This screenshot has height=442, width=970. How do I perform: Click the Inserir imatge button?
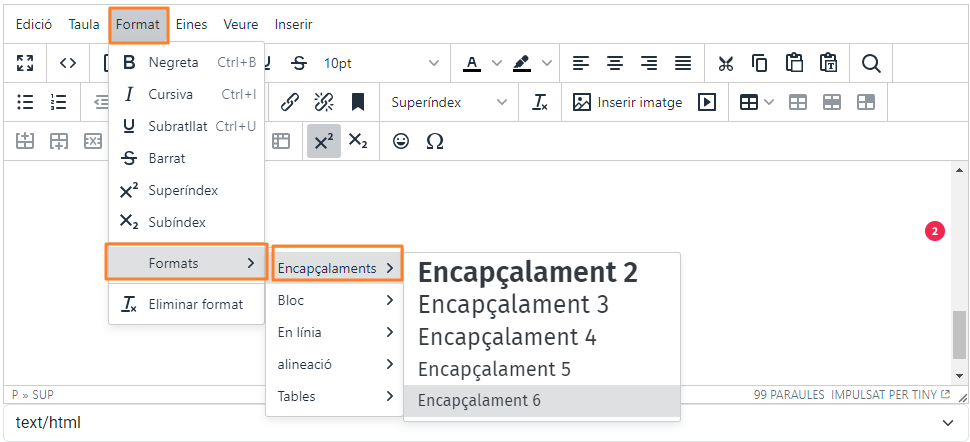pos(627,102)
